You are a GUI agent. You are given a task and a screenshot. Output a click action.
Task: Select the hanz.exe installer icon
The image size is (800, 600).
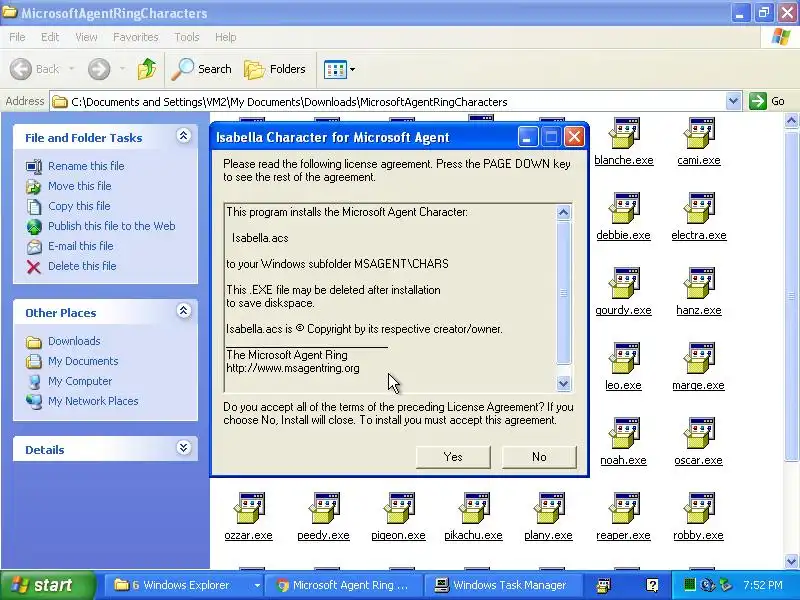(x=699, y=284)
